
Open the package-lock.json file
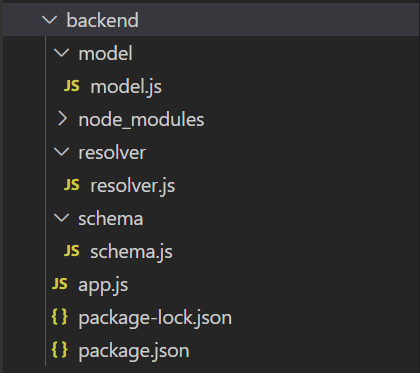155,318
